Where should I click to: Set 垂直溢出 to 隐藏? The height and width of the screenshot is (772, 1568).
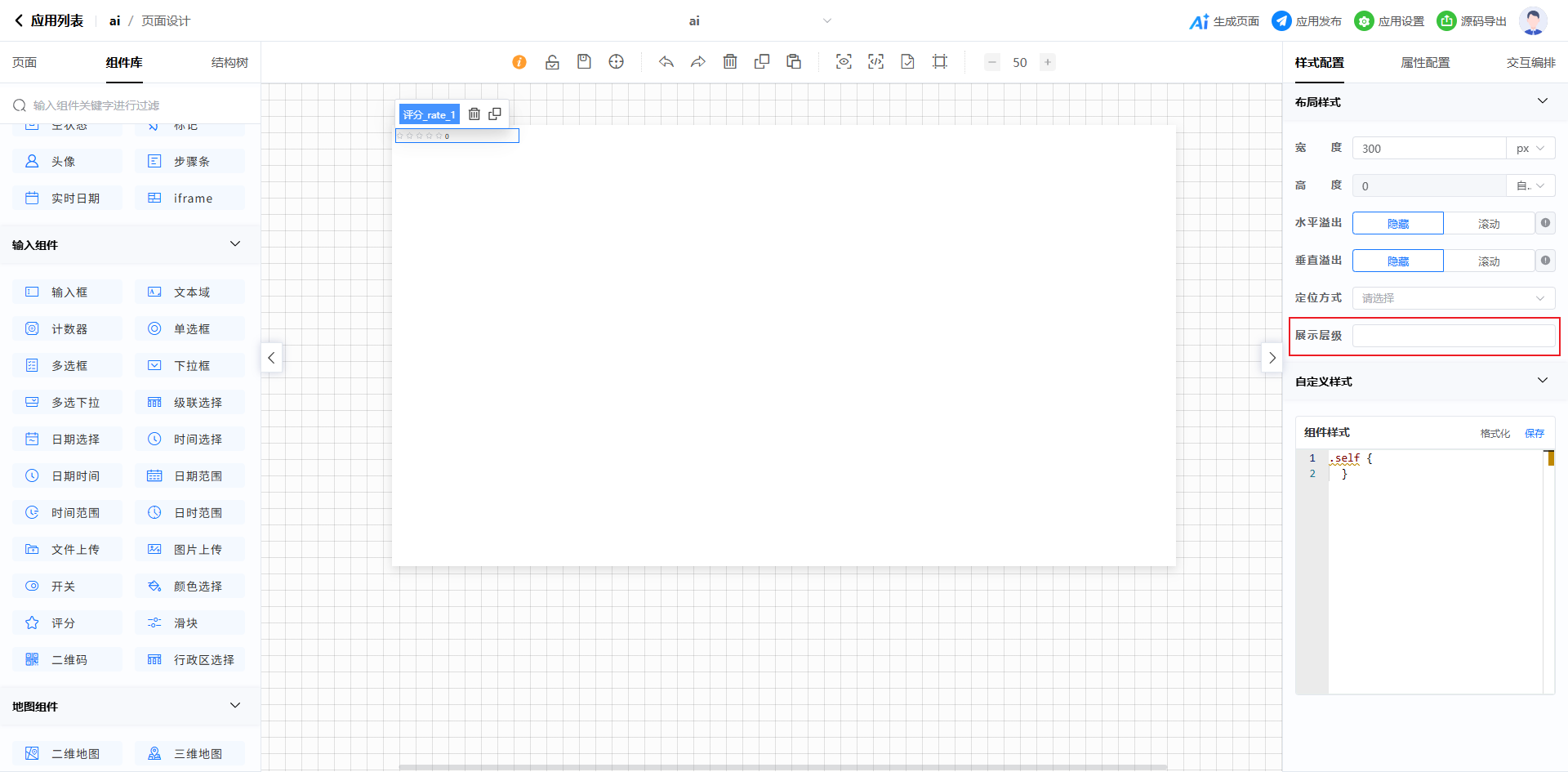[1397, 261]
